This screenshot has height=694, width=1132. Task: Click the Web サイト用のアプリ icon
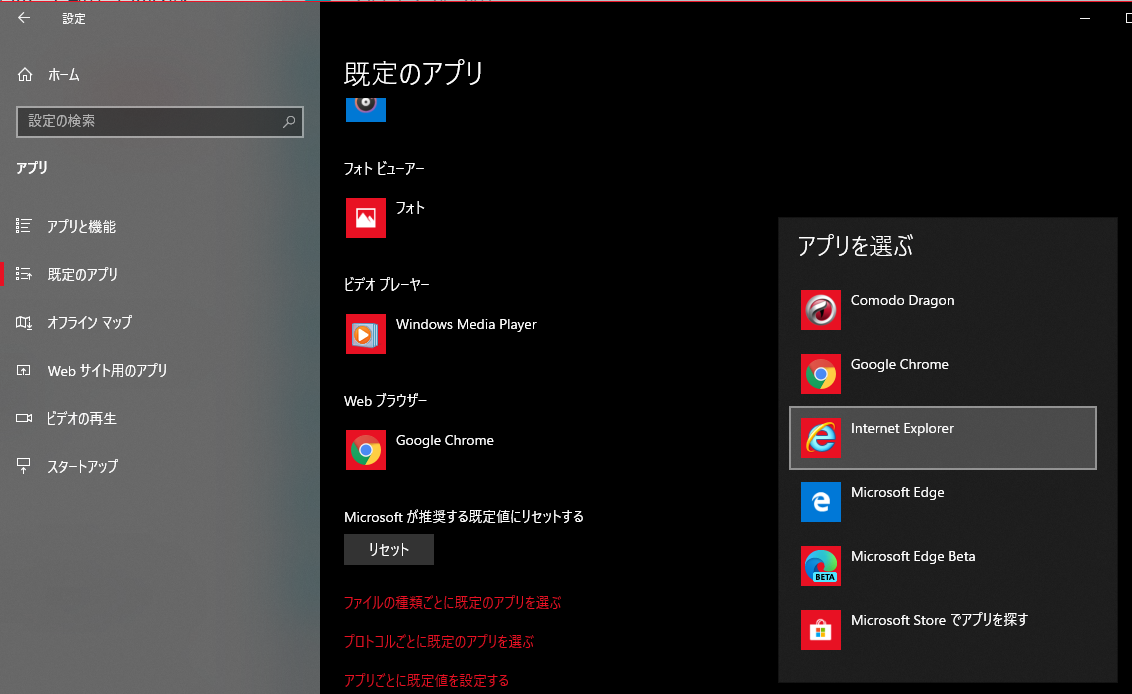point(24,370)
